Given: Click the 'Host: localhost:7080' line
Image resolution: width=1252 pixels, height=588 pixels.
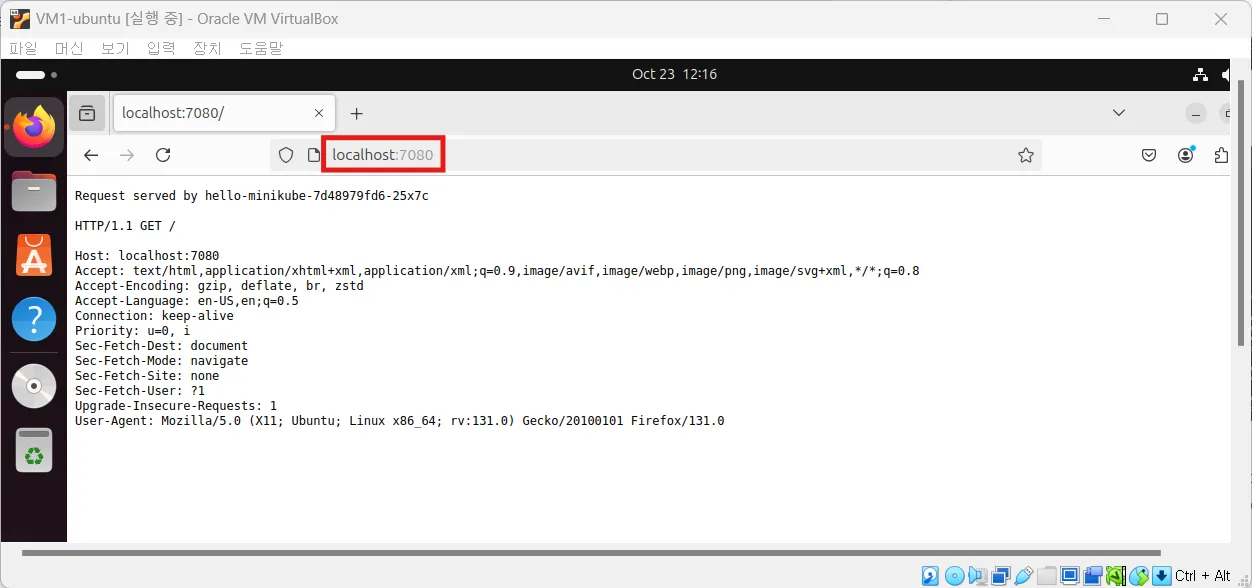Looking at the screenshot, I should pos(147,256).
